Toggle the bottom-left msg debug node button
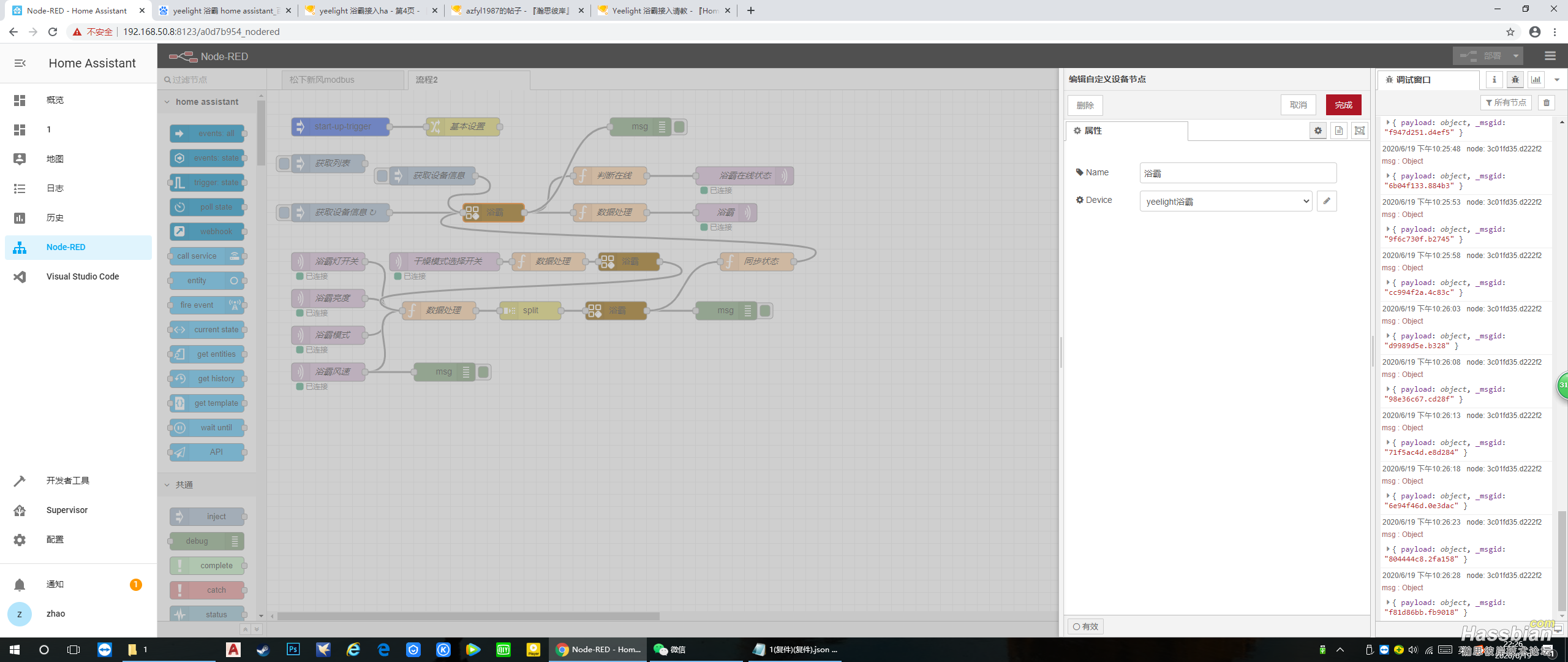 click(484, 372)
